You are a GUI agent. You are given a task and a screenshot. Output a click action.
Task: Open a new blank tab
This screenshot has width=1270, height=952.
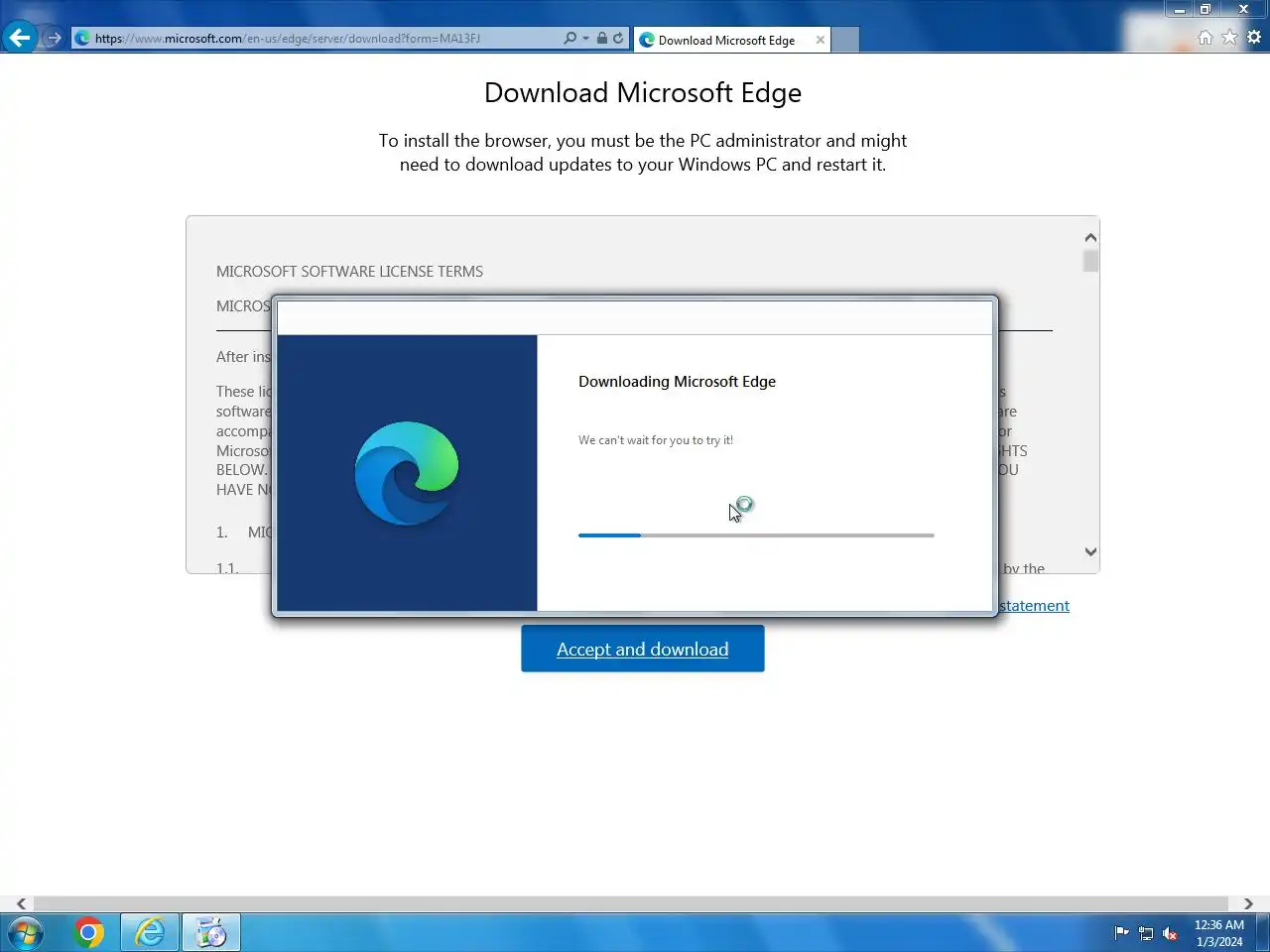click(x=845, y=40)
